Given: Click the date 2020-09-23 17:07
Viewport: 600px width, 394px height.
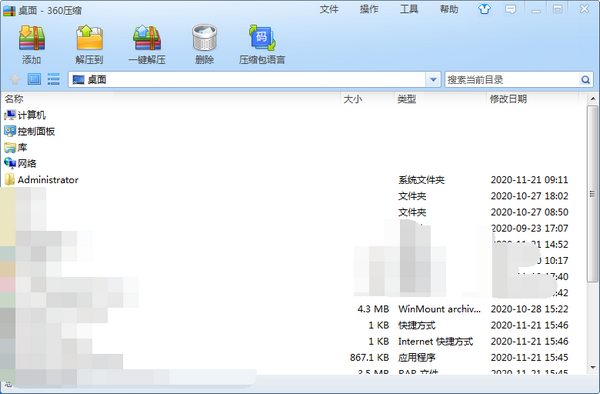Looking at the screenshot, I should [x=530, y=228].
